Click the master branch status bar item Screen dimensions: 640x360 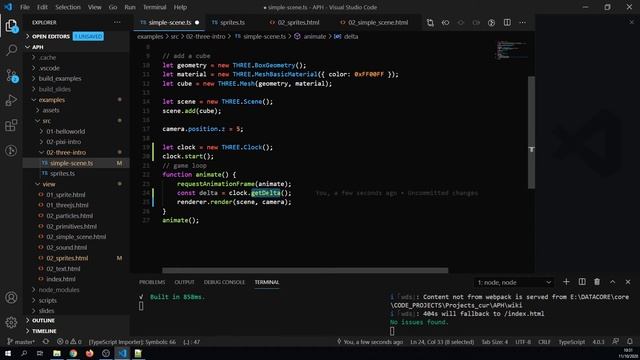point(21,342)
